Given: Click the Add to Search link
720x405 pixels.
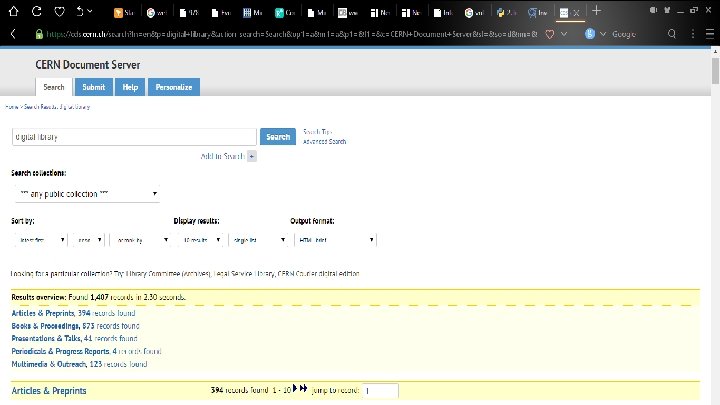Looking at the screenshot, I should point(222,156).
